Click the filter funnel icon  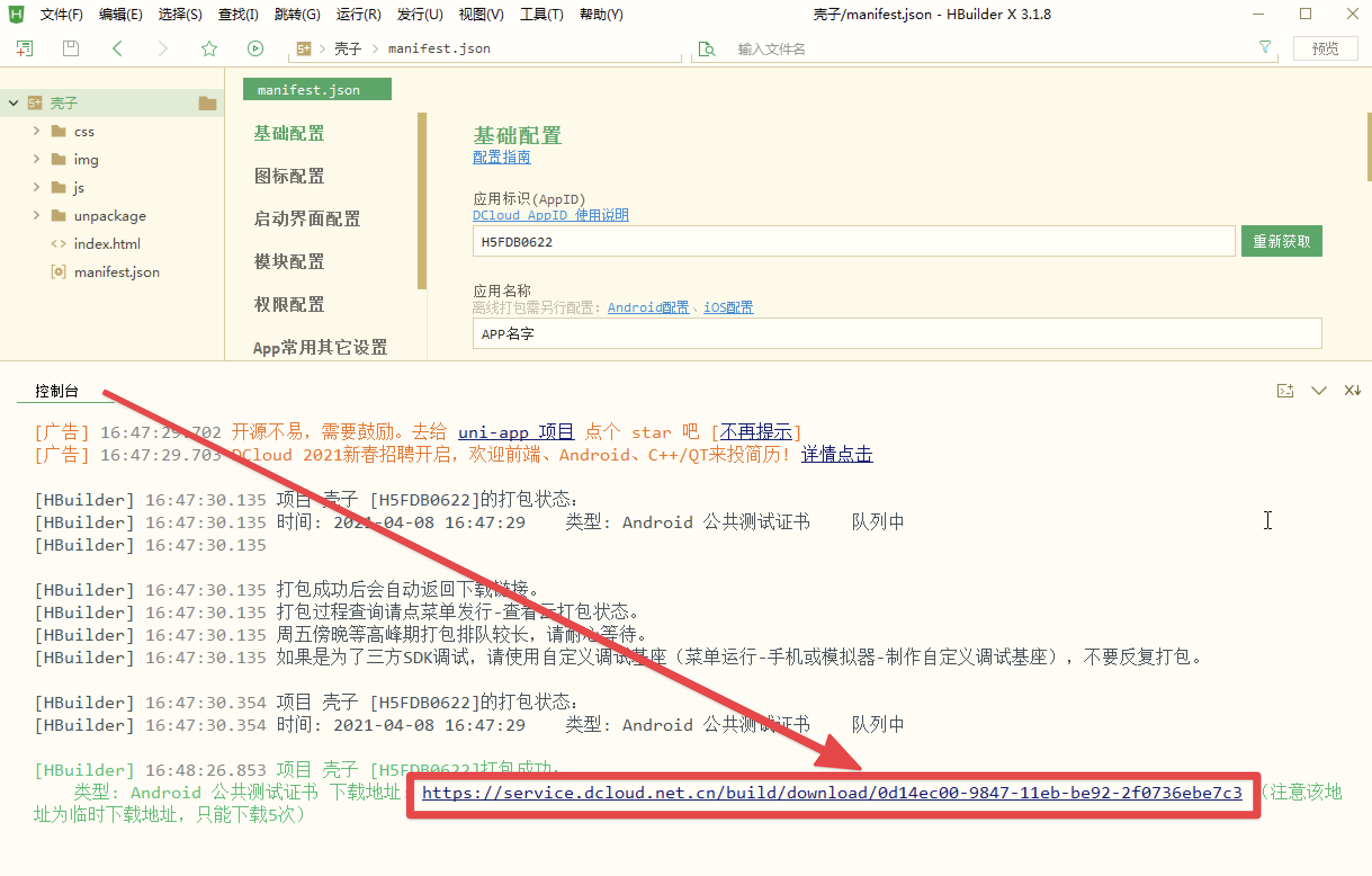1265,47
